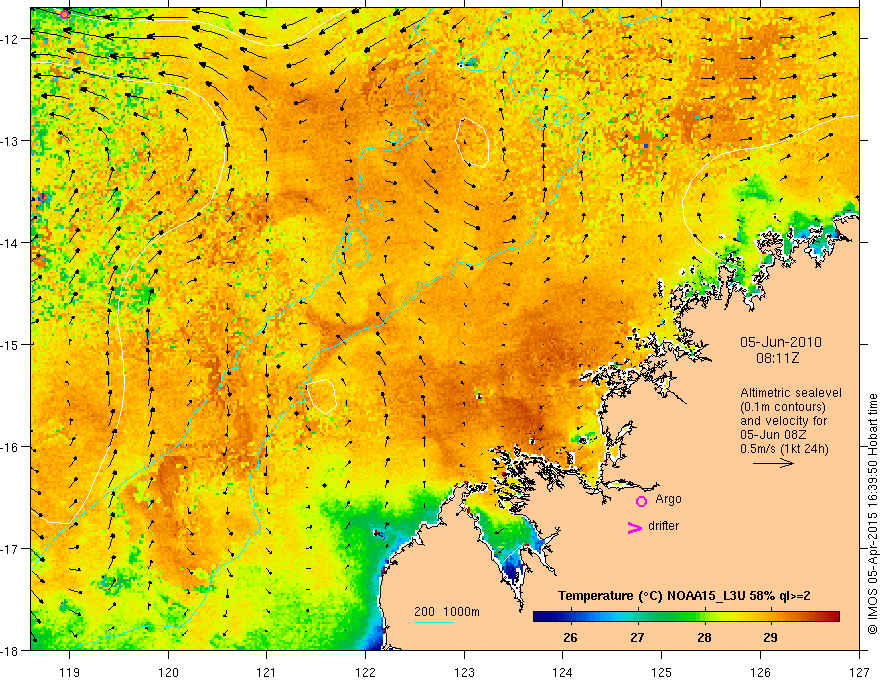Select the Argo float marker at map's top-left corner

[65, 14]
